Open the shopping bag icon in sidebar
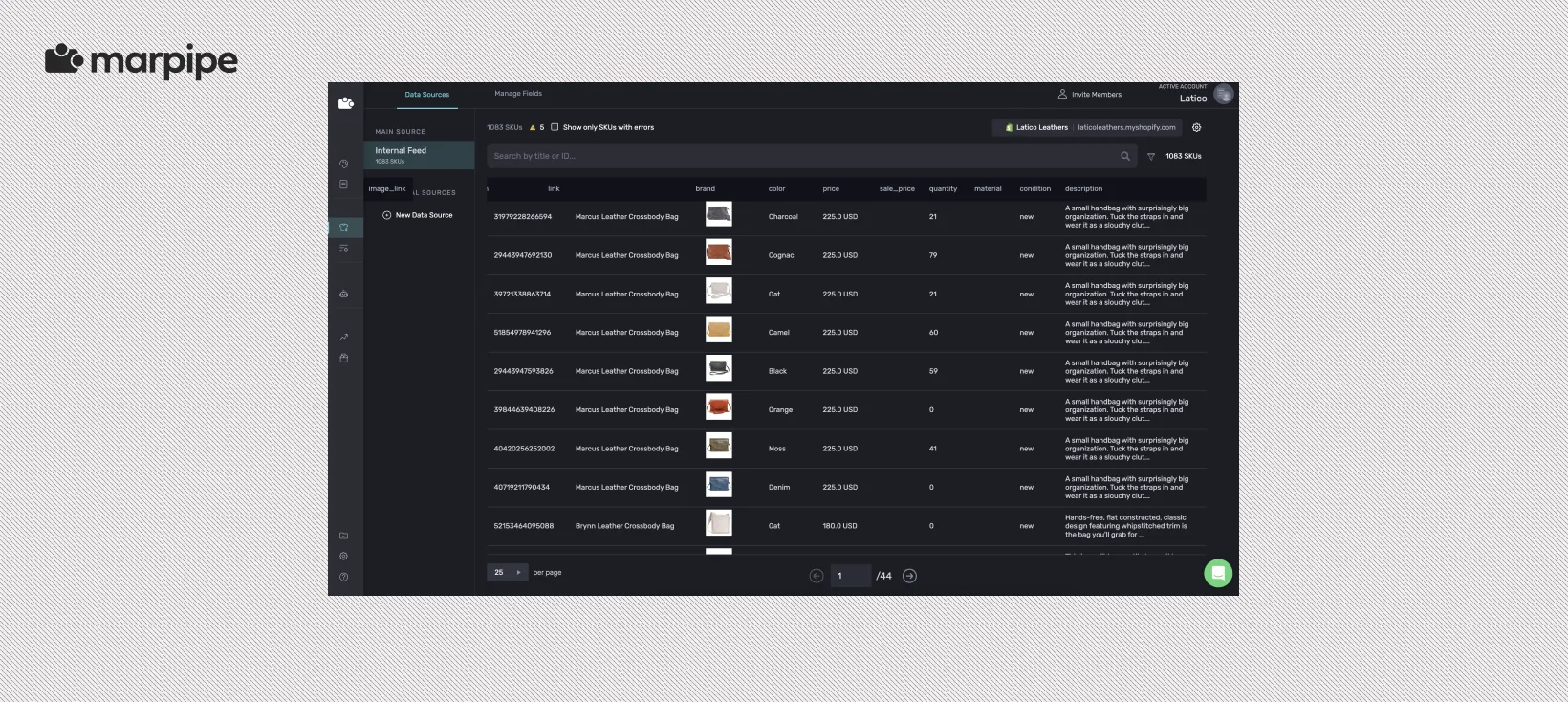The width and height of the screenshot is (1568, 702). coord(344,358)
